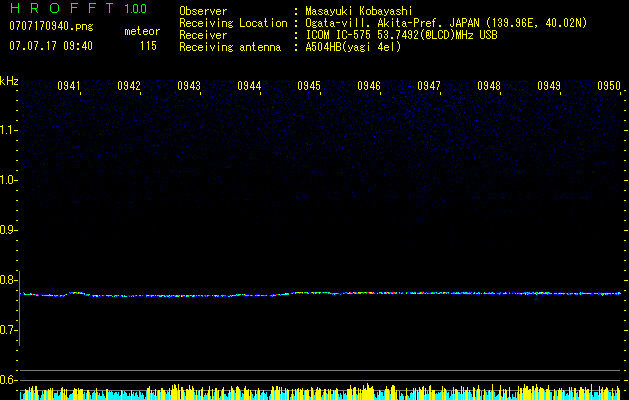Select the meteor count 115

148,46
